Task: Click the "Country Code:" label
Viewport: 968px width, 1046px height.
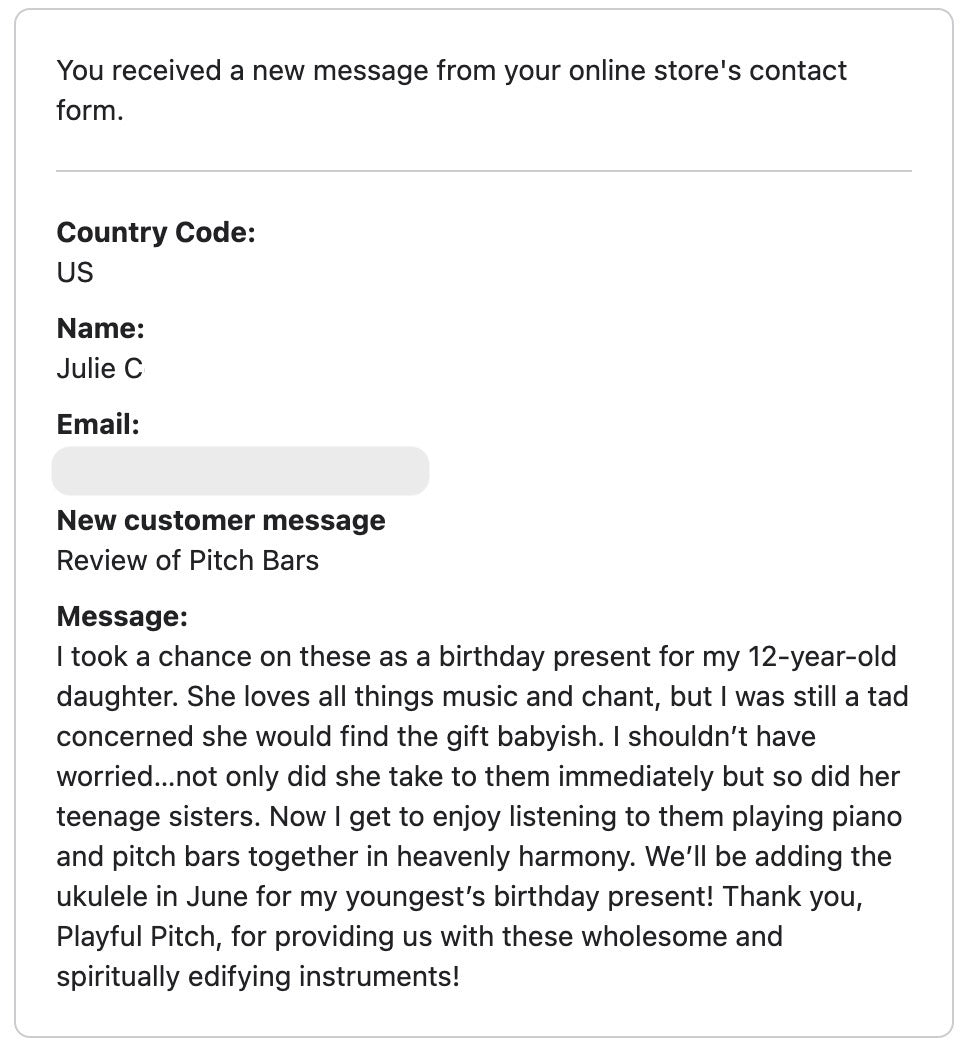Action: [156, 232]
